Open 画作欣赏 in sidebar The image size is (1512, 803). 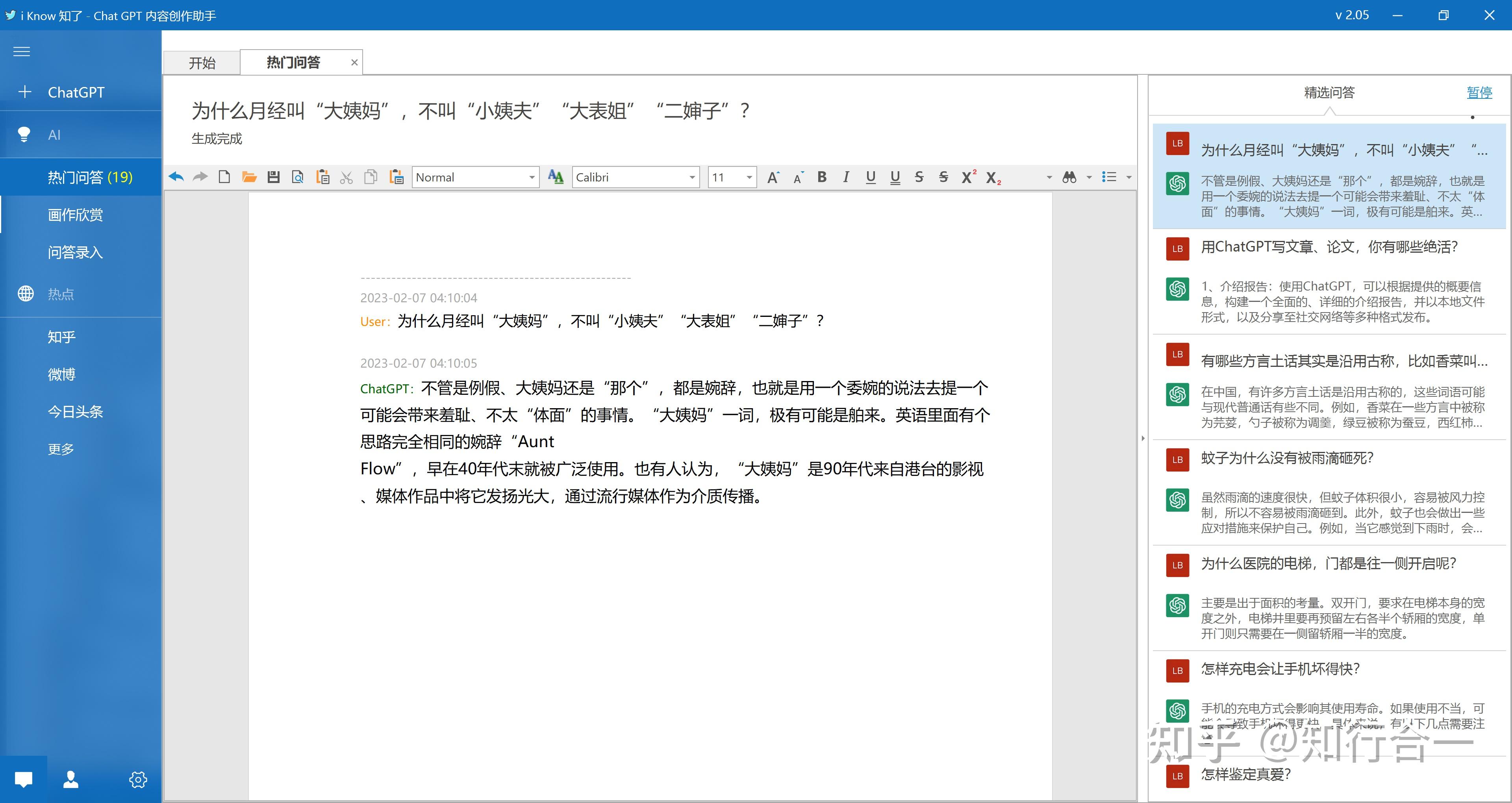(81, 214)
